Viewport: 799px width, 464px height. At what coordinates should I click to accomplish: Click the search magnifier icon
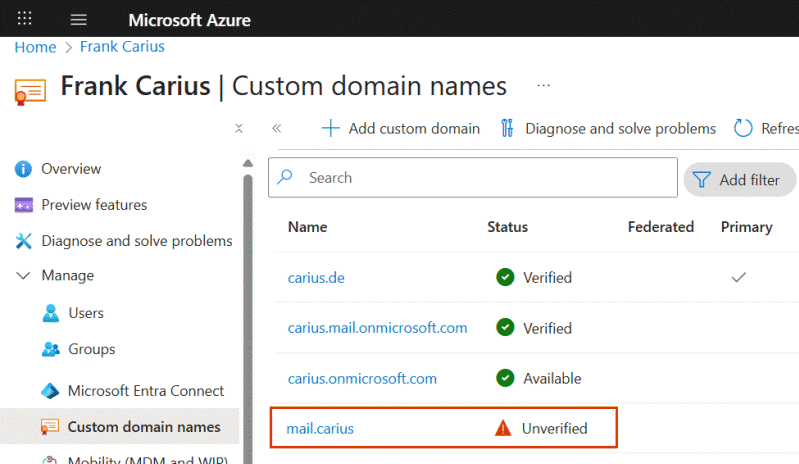285,177
